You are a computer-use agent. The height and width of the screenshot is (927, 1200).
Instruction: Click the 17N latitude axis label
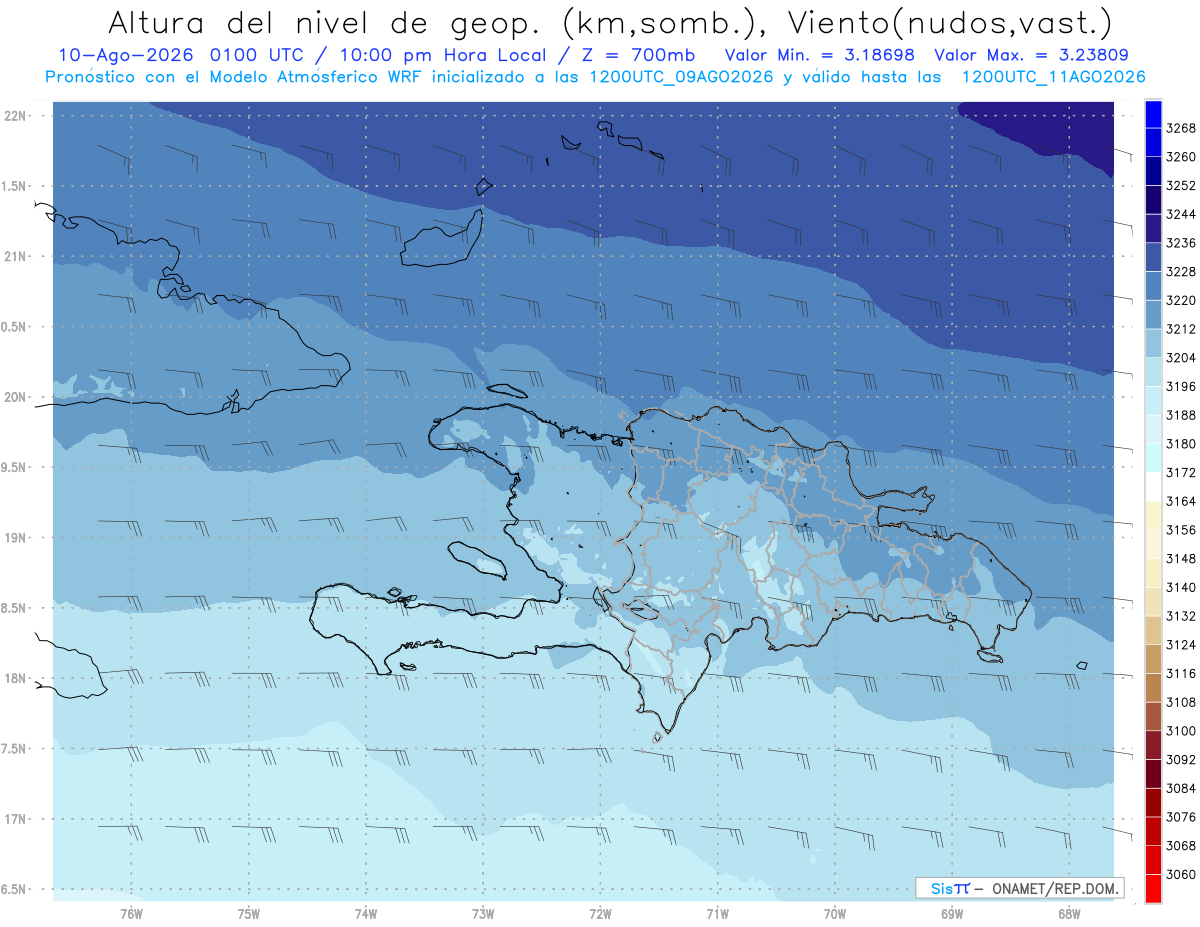[14, 819]
